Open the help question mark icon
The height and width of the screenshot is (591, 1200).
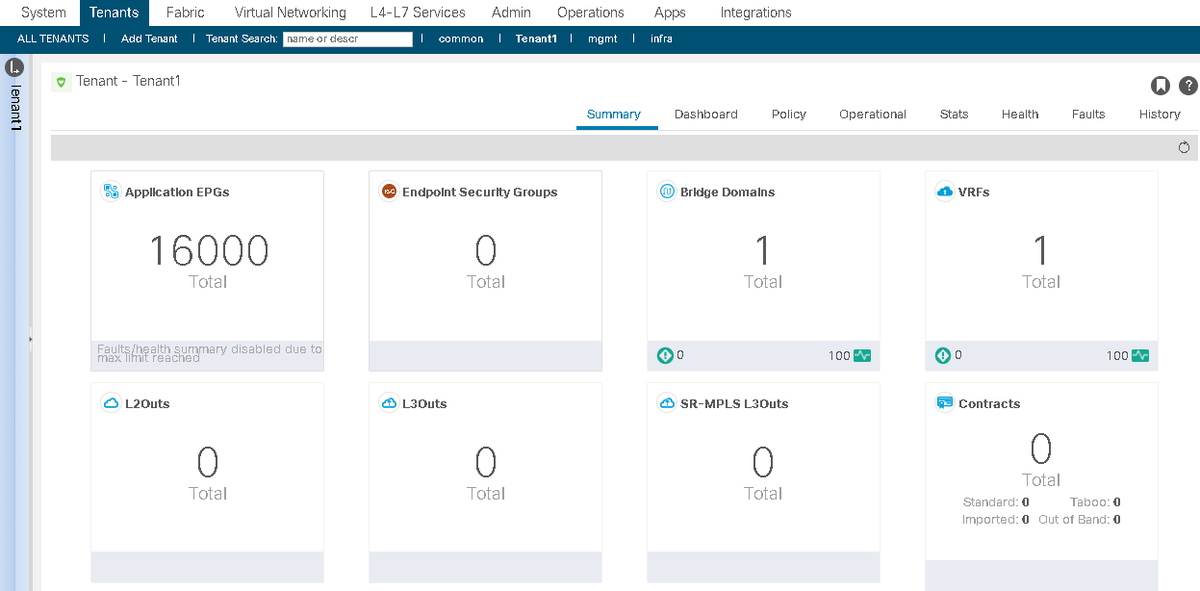pos(1188,85)
